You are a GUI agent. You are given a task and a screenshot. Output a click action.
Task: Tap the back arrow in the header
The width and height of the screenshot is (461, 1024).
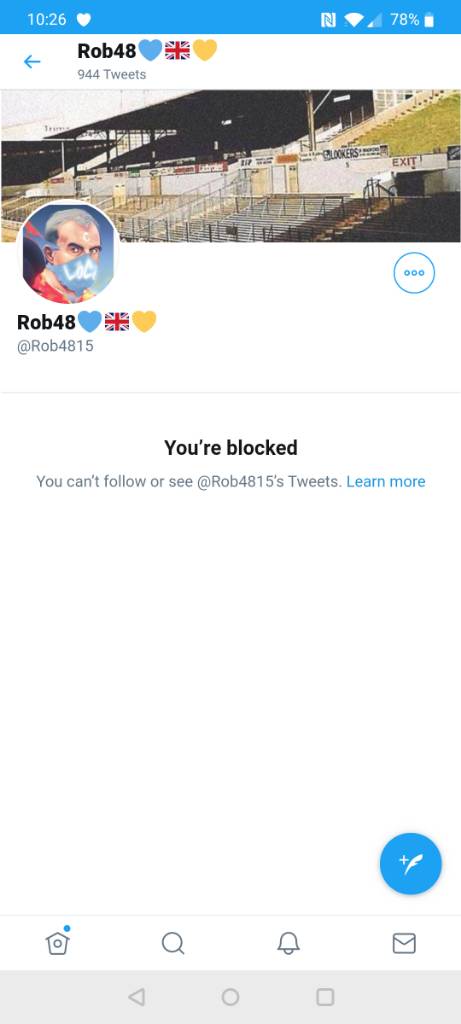pyautogui.click(x=31, y=61)
